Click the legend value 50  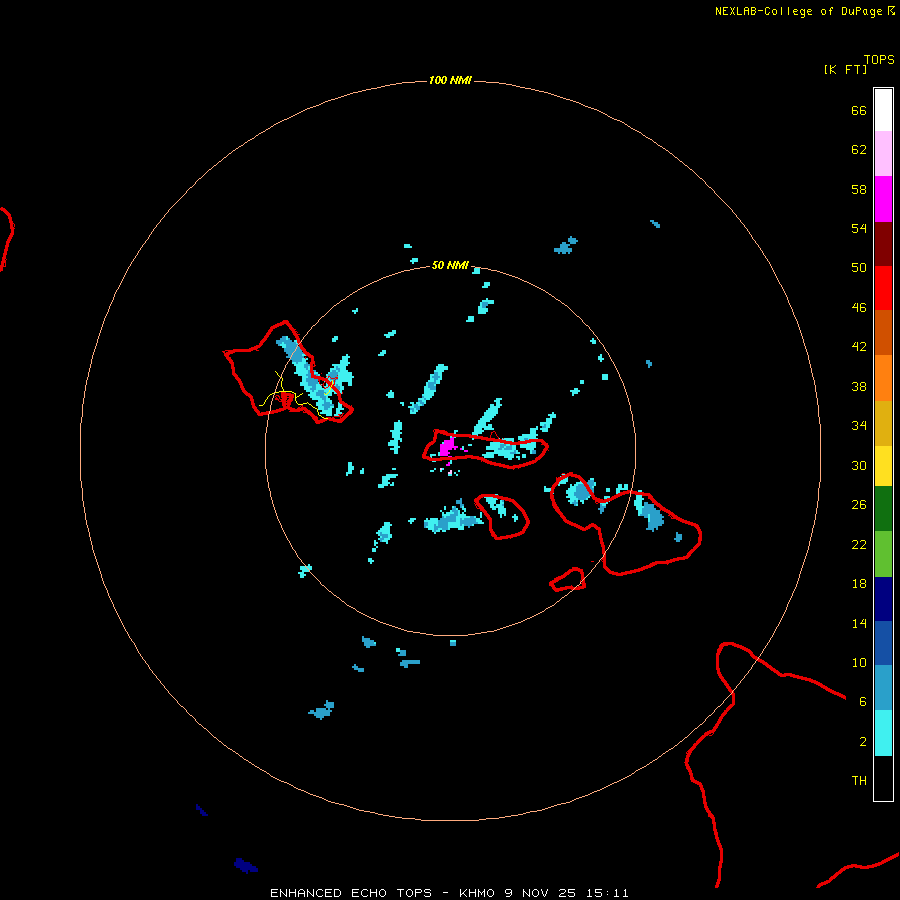click(859, 268)
